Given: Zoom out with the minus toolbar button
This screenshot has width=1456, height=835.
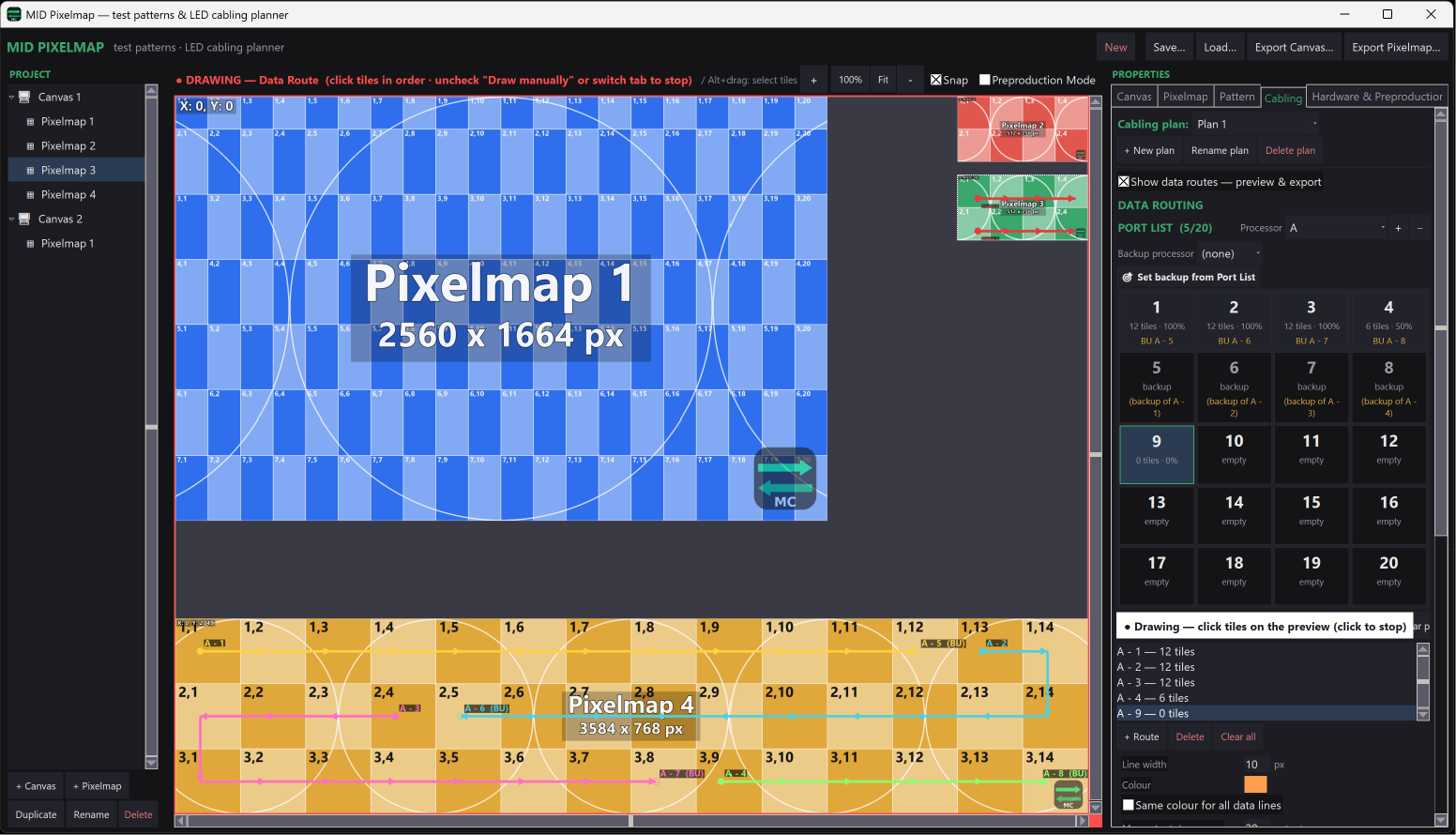Looking at the screenshot, I should click(910, 81).
